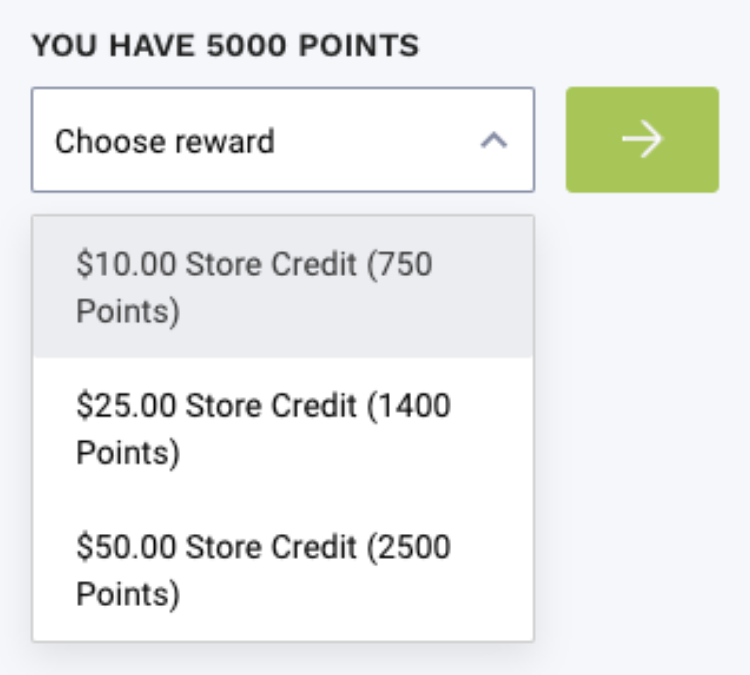Toggle the upward caret in reward selector

pyautogui.click(x=493, y=141)
